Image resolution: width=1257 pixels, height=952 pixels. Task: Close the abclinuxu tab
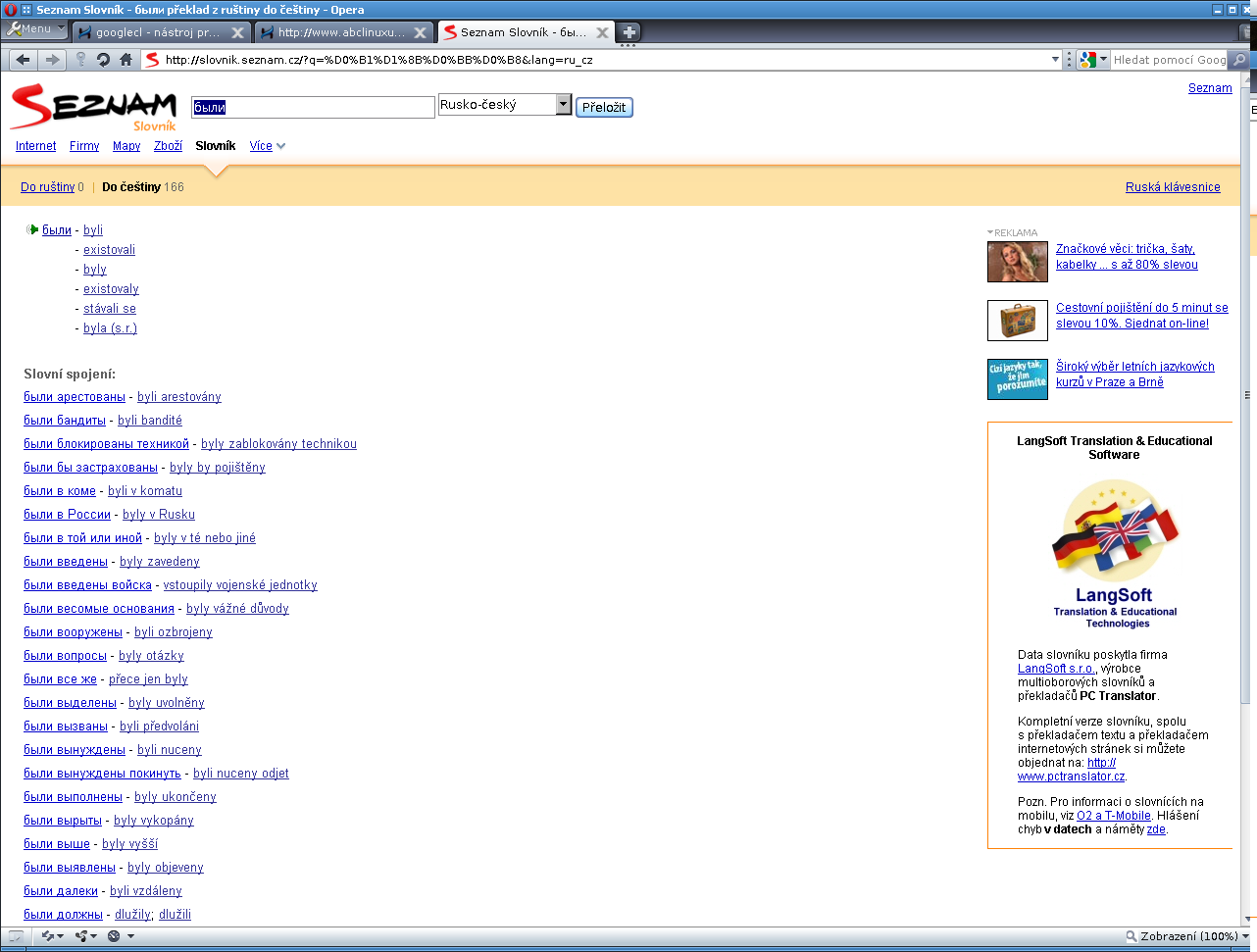[421, 32]
